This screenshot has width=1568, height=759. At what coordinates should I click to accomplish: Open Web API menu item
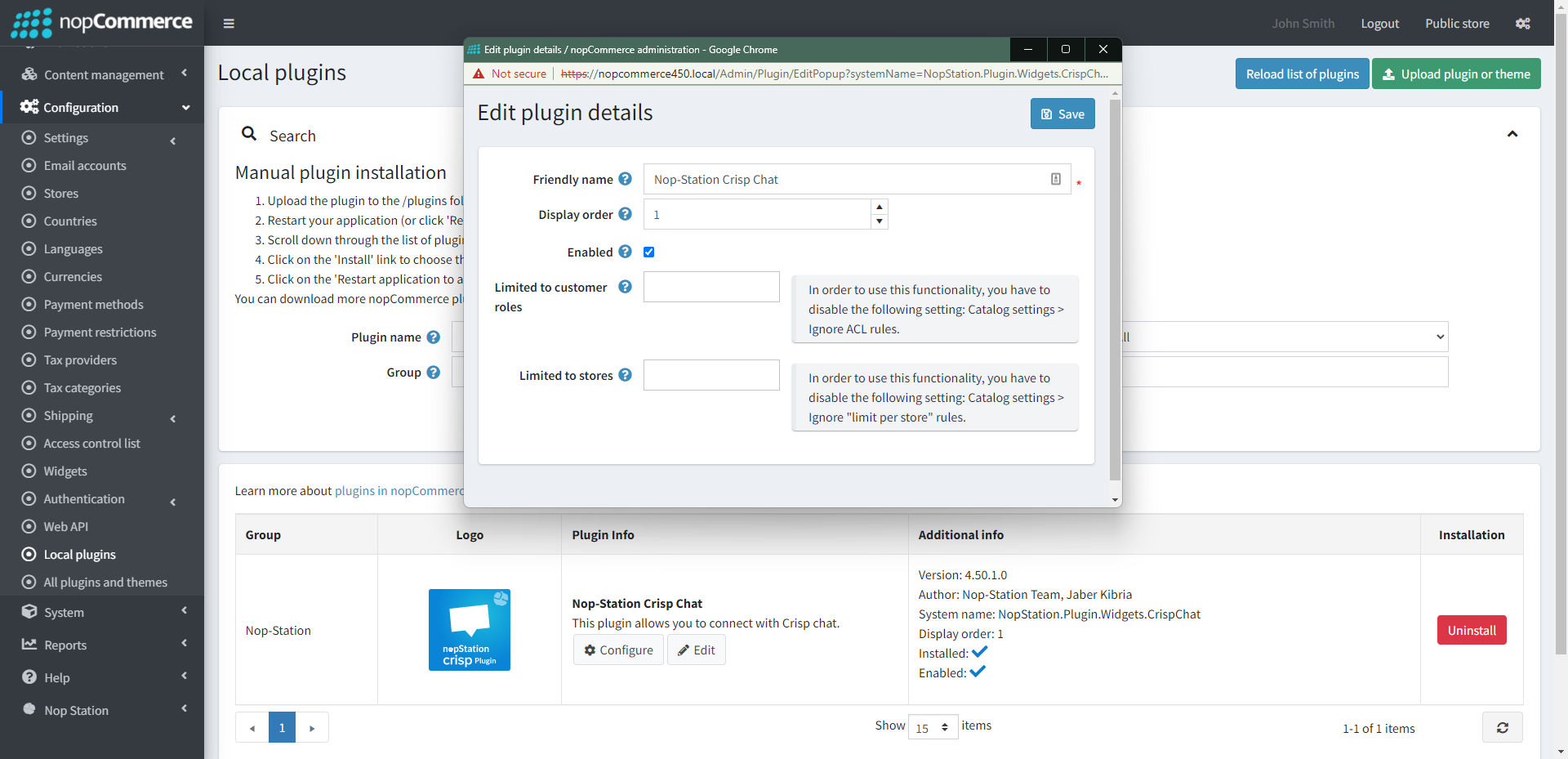point(65,526)
